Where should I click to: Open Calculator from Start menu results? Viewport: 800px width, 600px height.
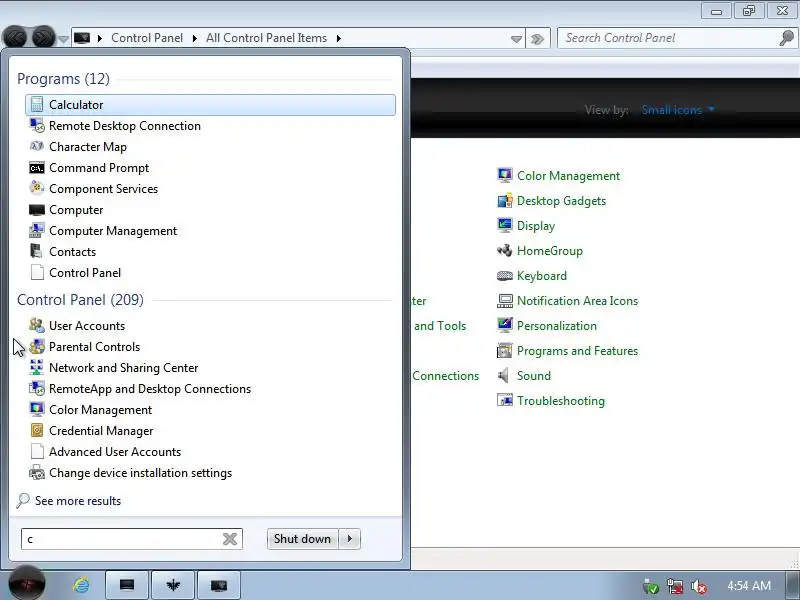pos(210,105)
